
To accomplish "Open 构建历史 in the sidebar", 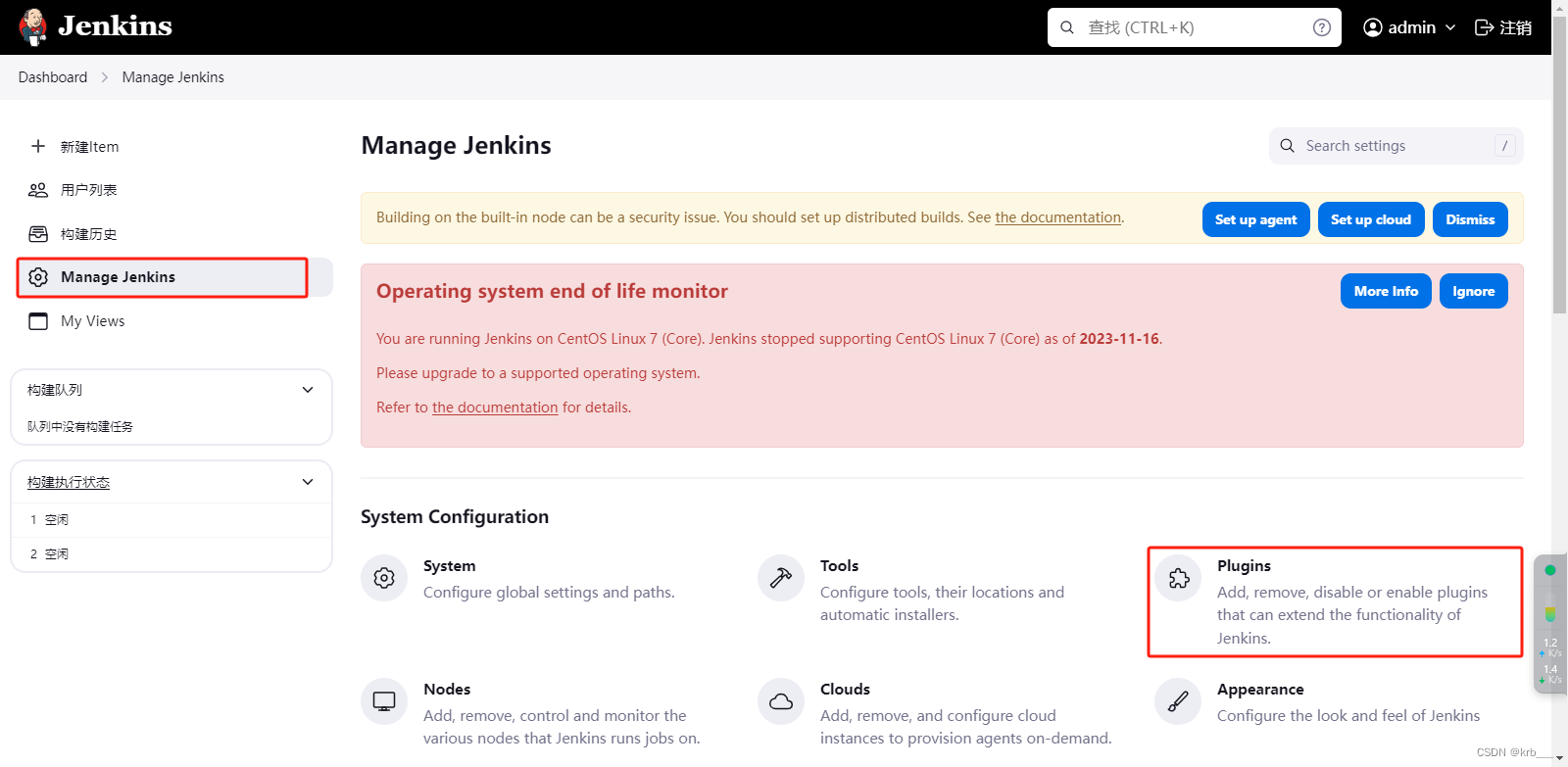I will (x=174, y=234).
